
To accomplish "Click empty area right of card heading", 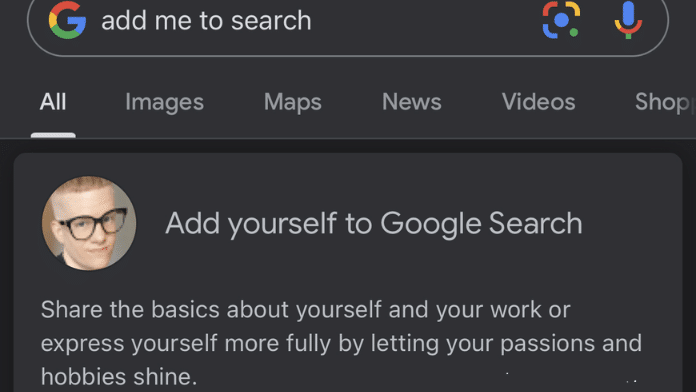I will (x=630, y=223).
